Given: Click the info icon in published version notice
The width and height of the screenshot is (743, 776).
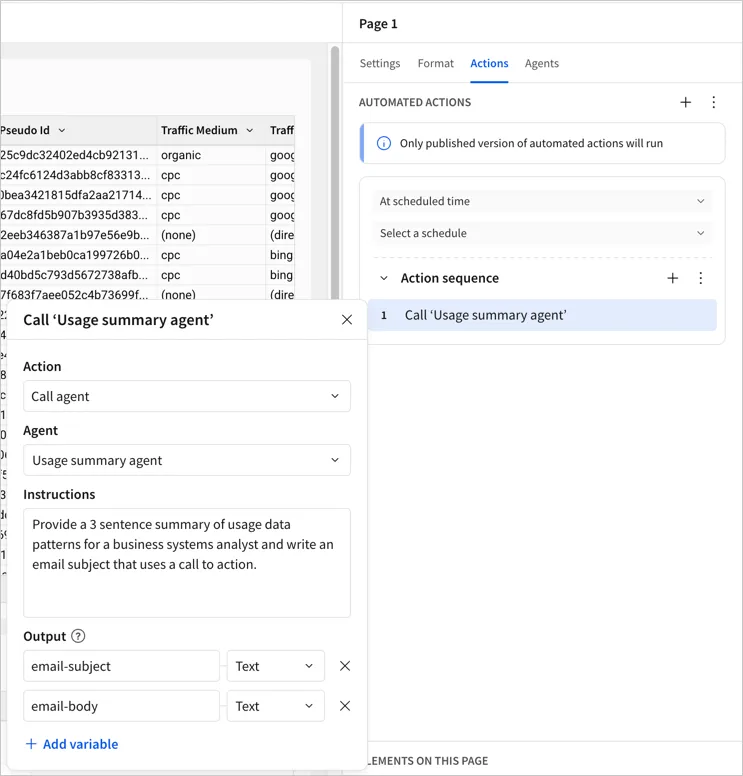Looking at the screenshot, I should (x=384, y=144).
